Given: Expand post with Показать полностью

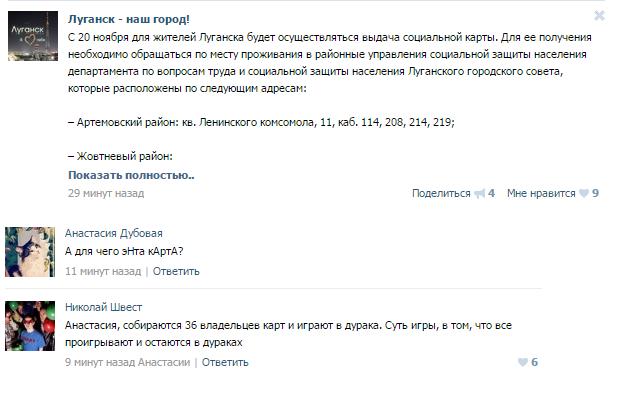Looking at the screenshot, I should 131,175.
